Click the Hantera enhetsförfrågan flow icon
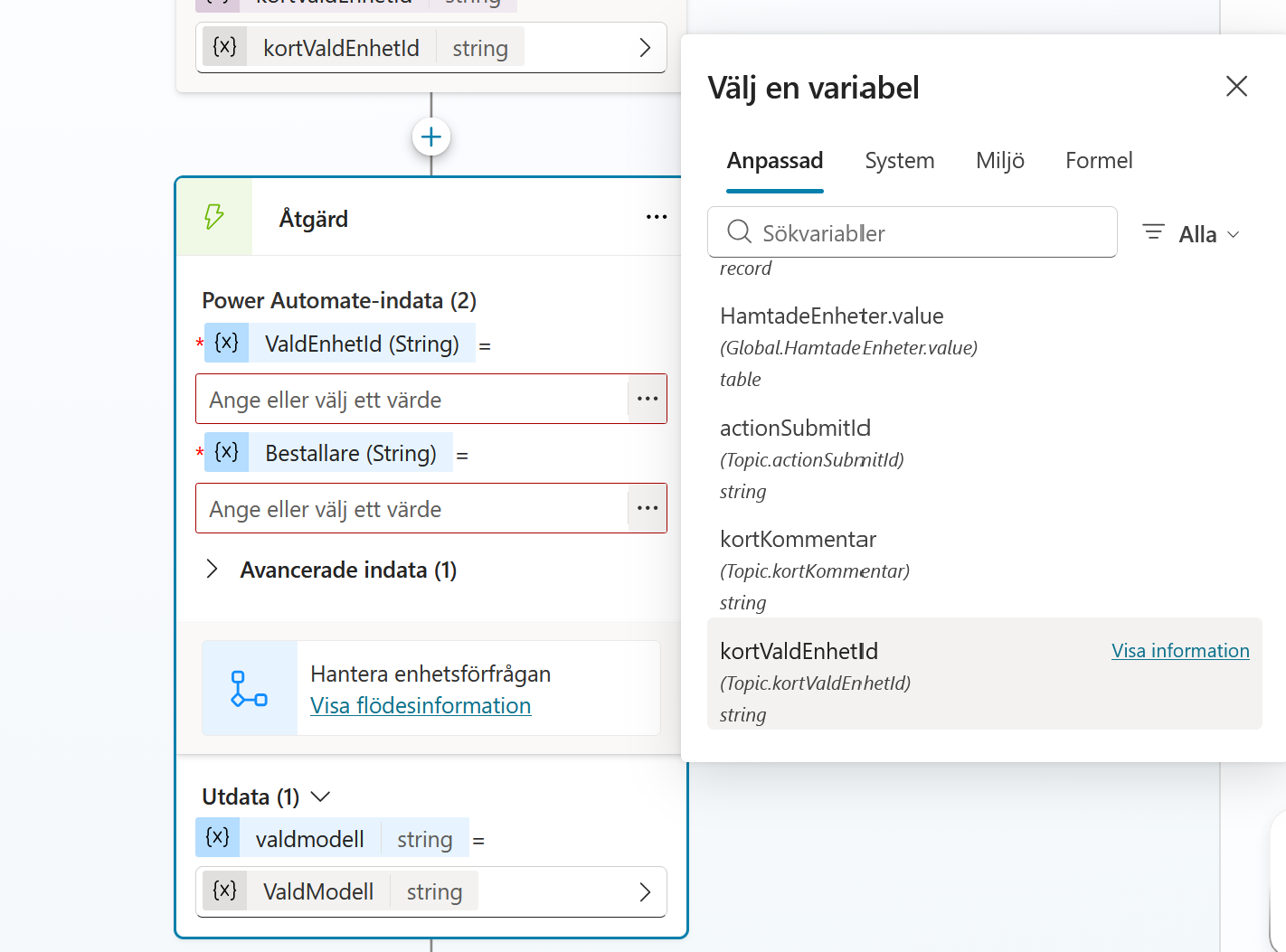The image size is (1286, 952). click(250, 688)
